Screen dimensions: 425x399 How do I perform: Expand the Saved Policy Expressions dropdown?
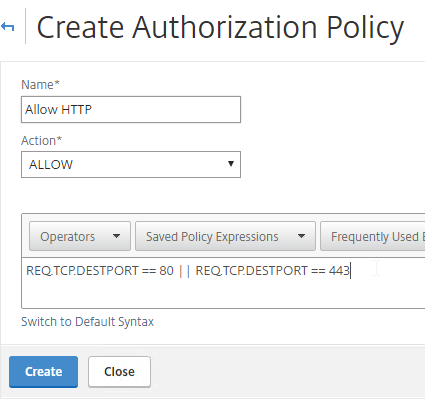225,236
